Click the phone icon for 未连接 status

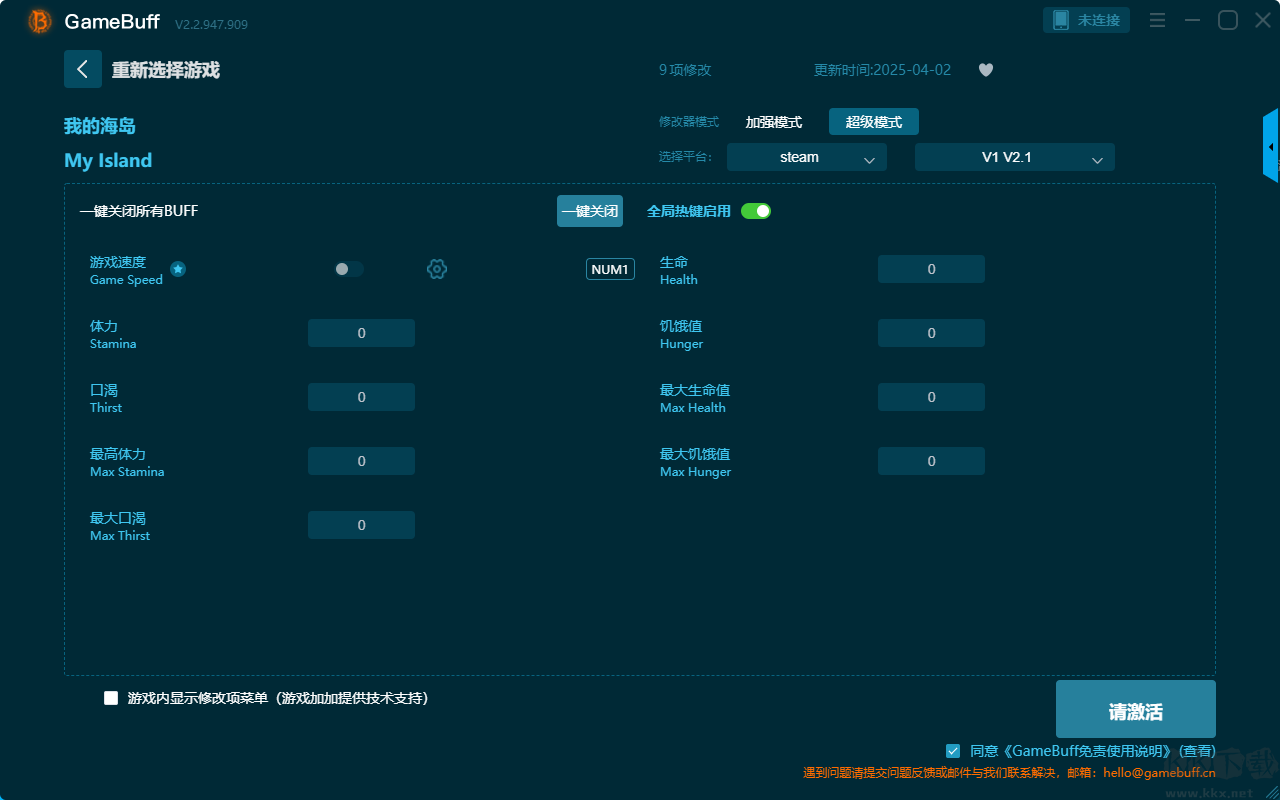[1061, 20]
